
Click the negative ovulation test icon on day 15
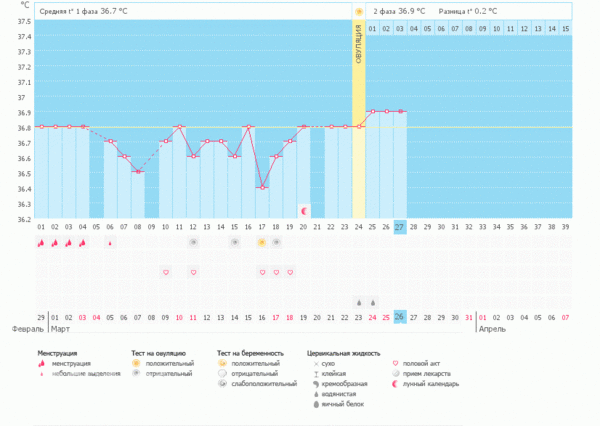point(235,242)
